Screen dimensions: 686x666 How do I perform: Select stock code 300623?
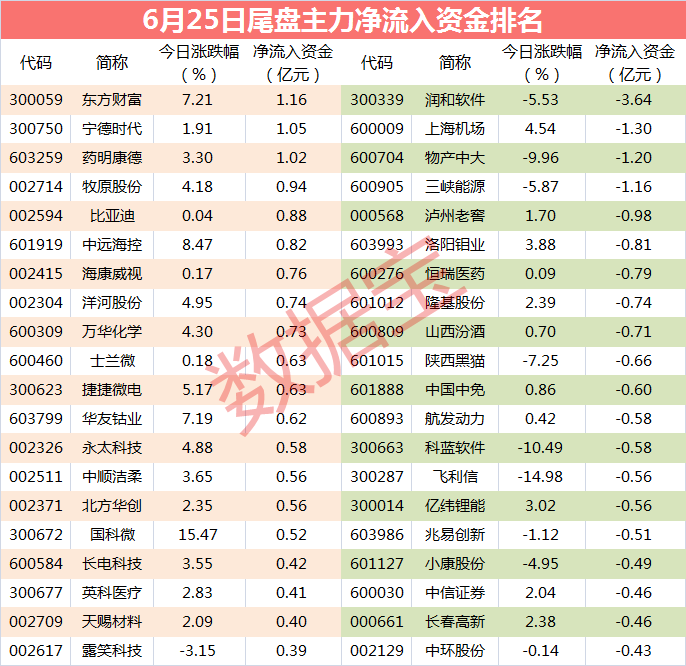[36, 389]
